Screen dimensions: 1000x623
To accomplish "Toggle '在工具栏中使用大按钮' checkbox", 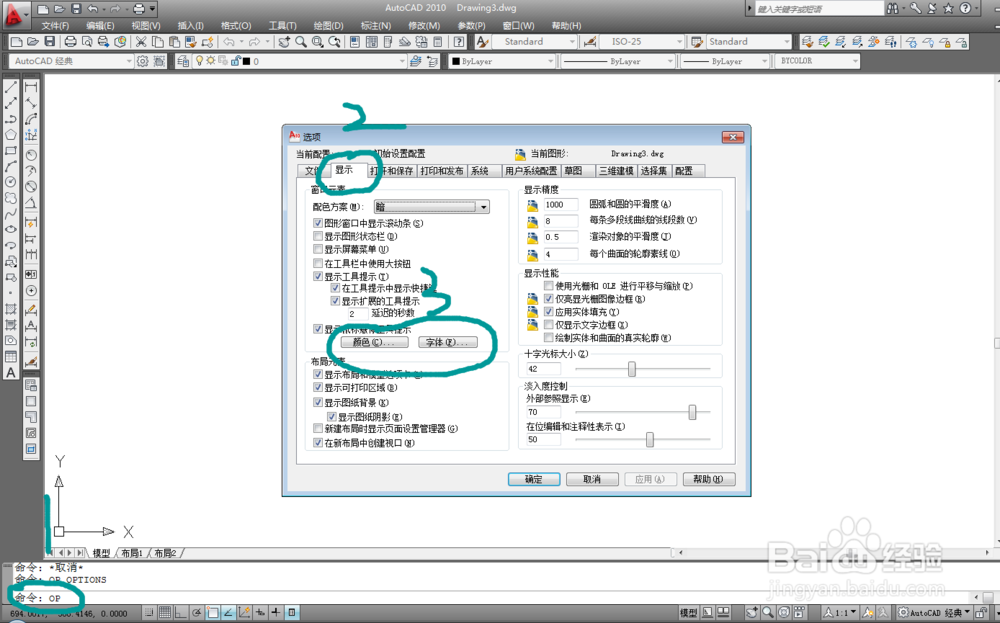I will click(x=318, y=263).
